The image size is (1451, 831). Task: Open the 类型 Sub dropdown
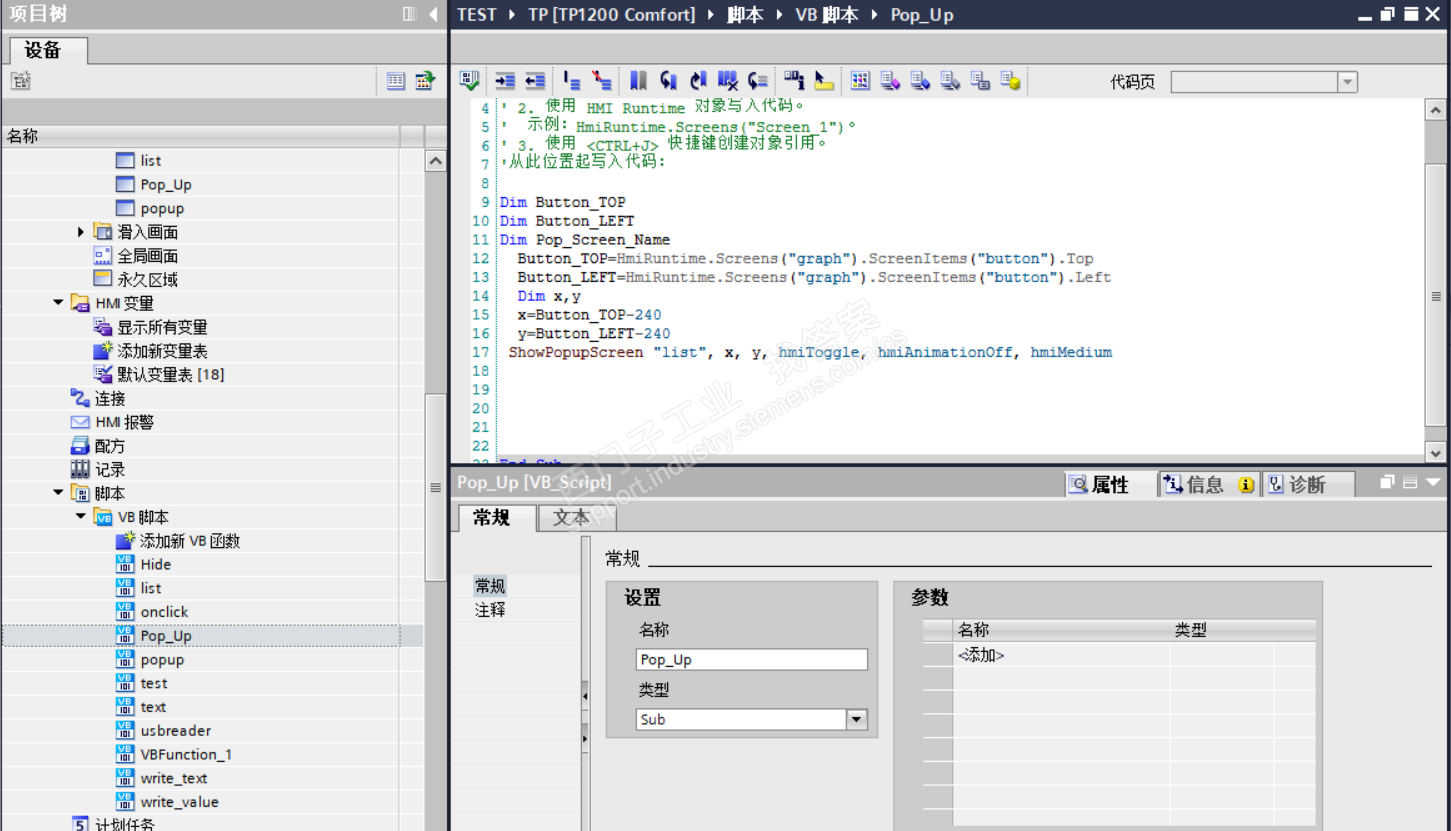click(856, 719)
